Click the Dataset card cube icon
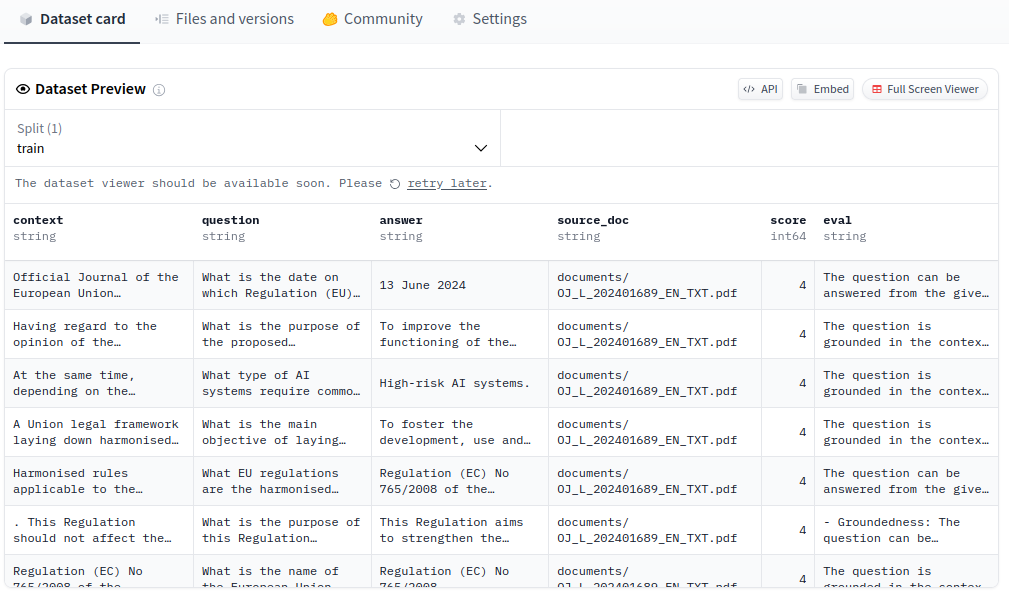This screenshot has width=1009, height=596. (x=26, y=19)
